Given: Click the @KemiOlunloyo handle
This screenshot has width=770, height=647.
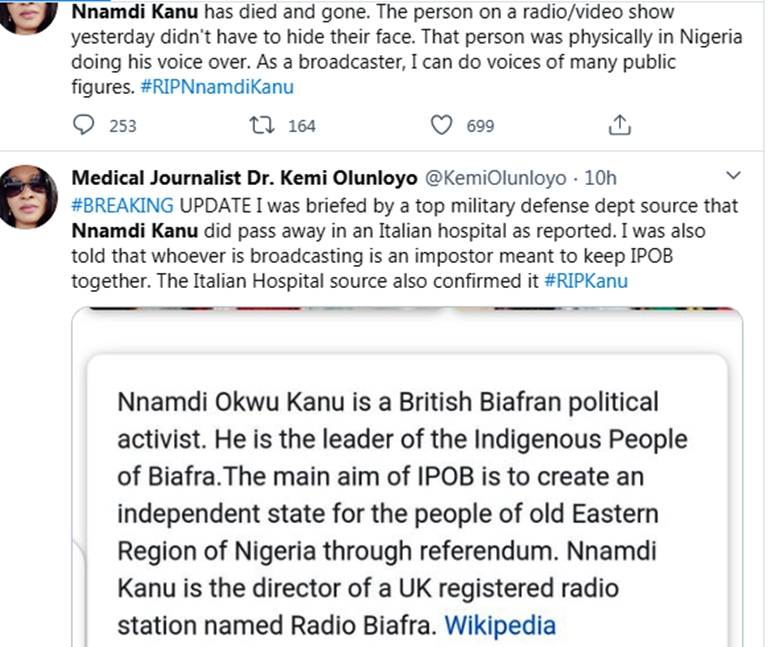Looking at the screenshot, I should (497, 179).
